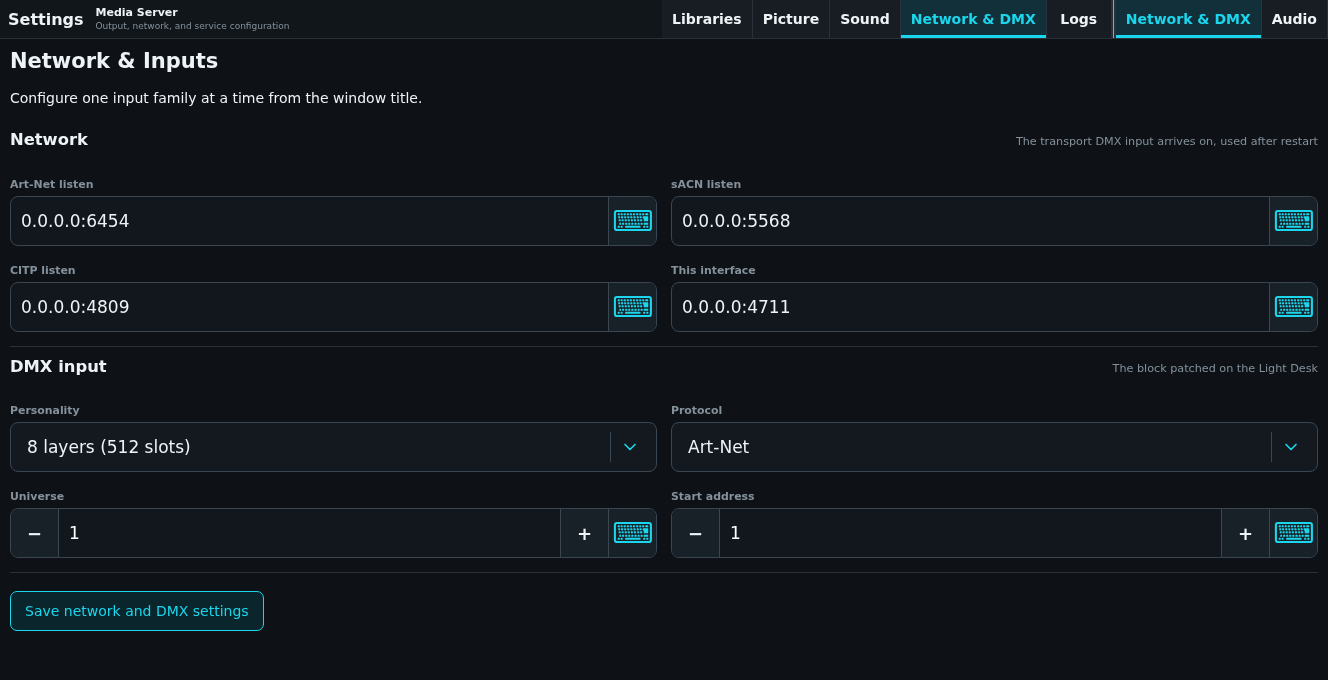Open on-screen keyboard for sACN listen field
This screenshot has height=680, width=1328.
pyautogui.click(x=1293, y=221)
